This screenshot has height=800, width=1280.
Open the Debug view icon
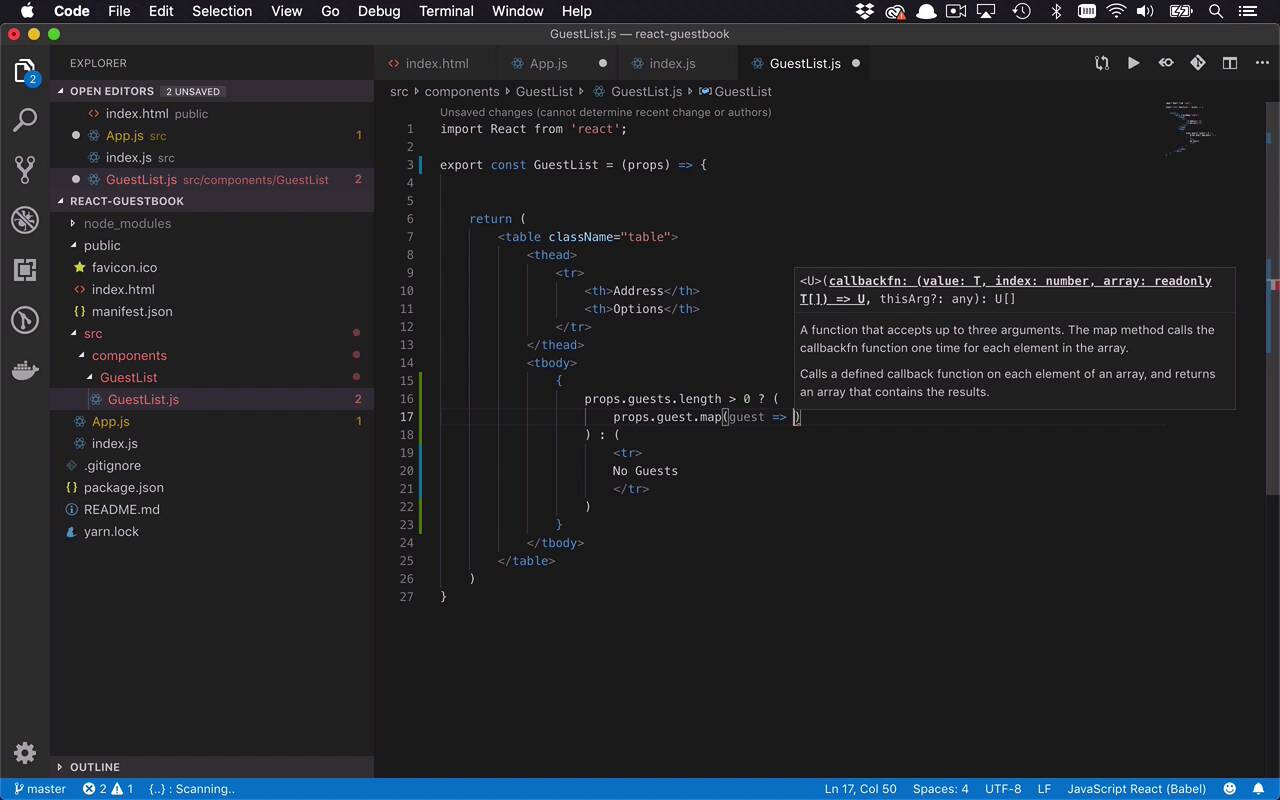(25, 220)
